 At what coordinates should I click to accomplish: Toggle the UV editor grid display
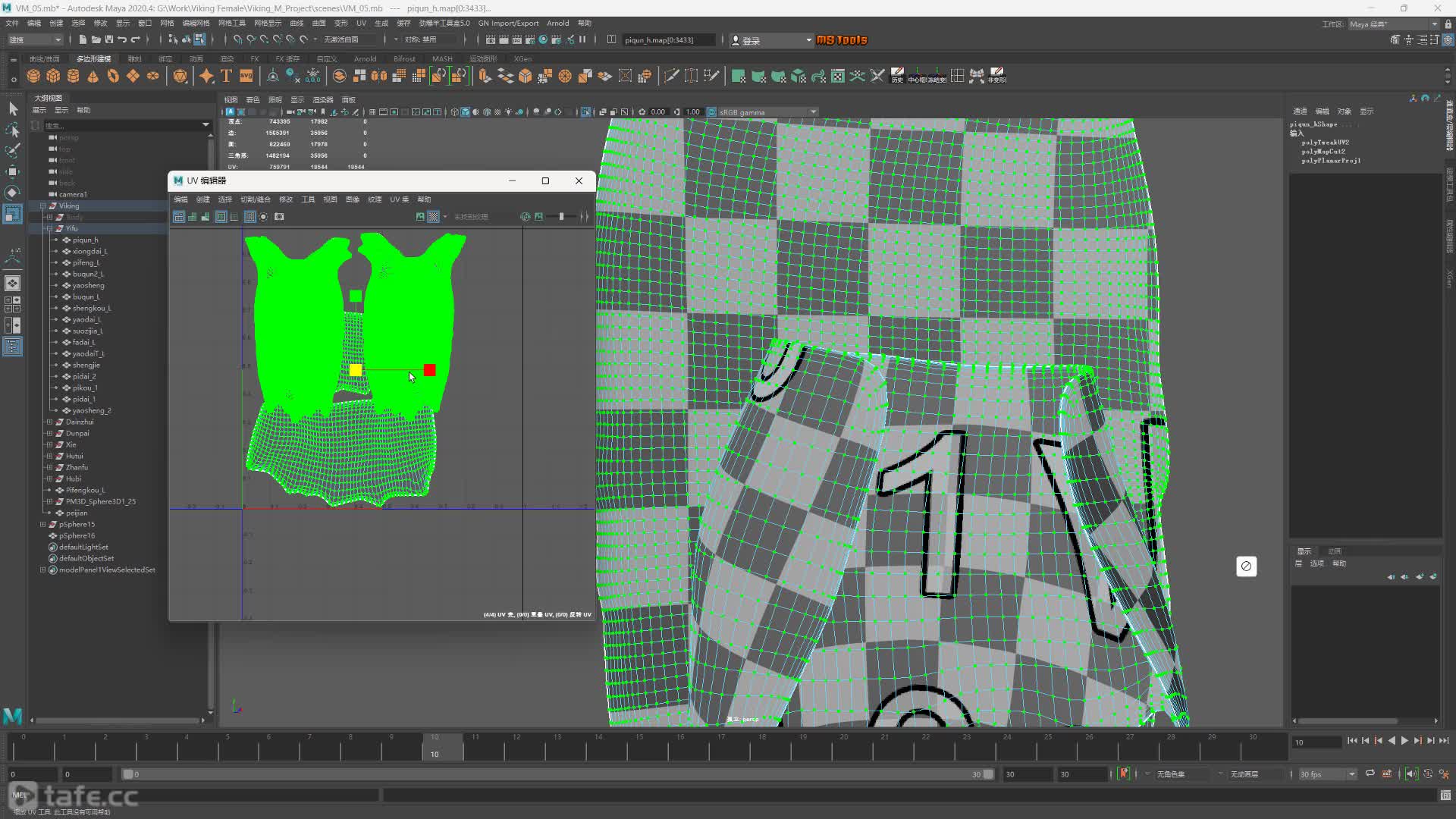tap(249, 217)
